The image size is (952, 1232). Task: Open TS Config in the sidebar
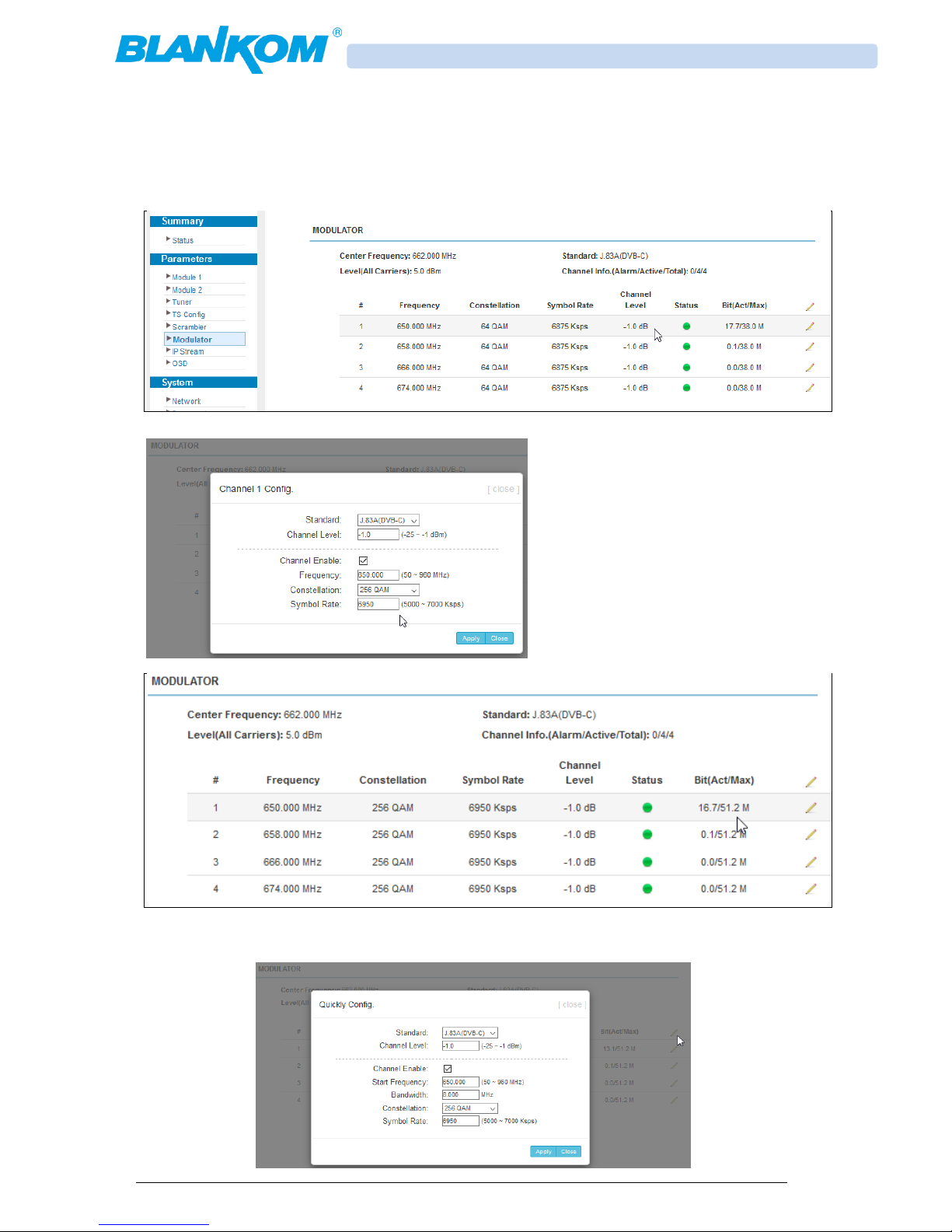click(x=188, y=315)
